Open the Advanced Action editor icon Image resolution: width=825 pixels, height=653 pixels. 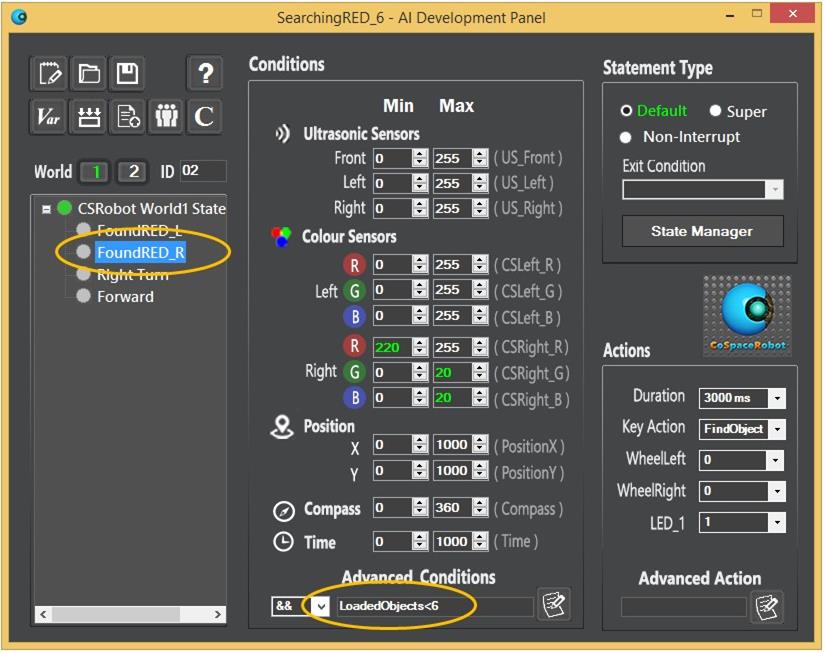pyautogui.click(x=766, y=606)
